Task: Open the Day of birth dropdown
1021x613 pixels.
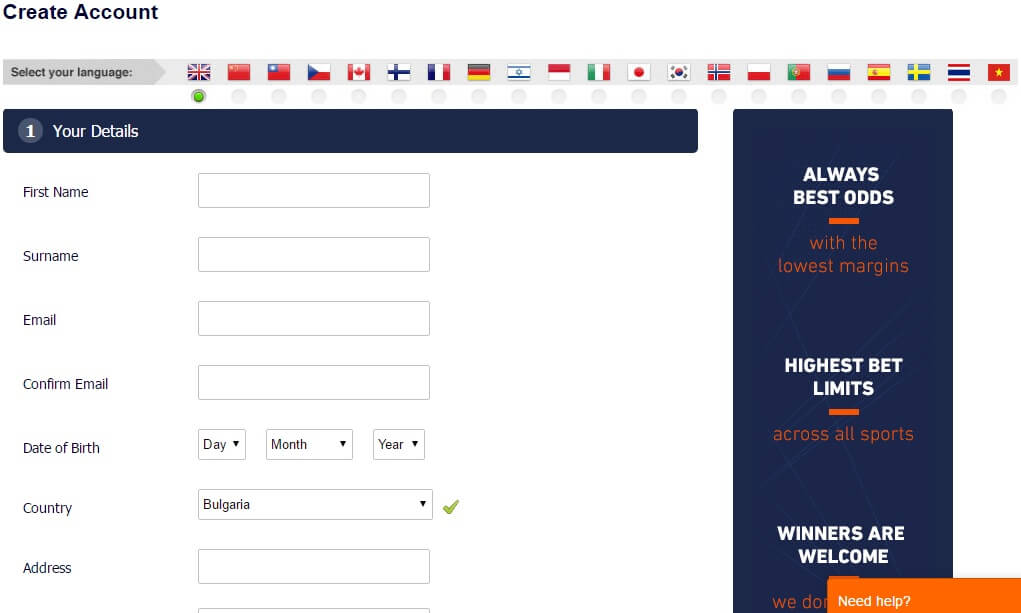Action: click(222, 444)
